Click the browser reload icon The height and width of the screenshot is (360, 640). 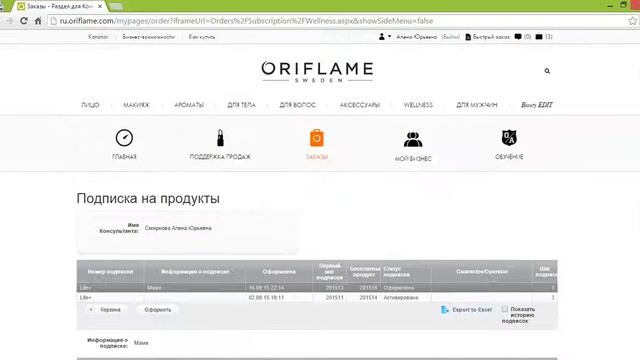[x=24, y=21]
